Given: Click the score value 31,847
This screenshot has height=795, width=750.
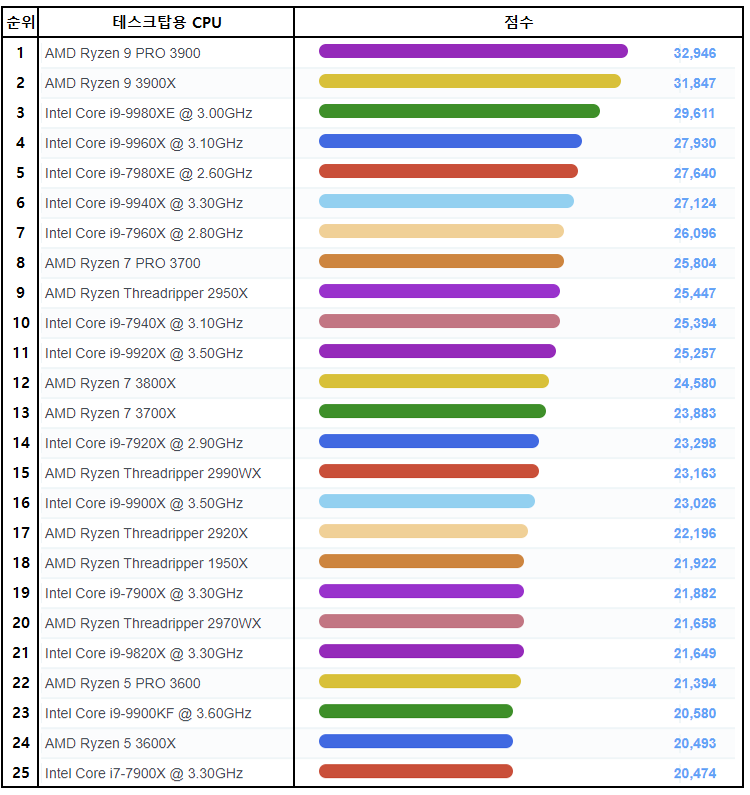Looking at the screenshot, I should click(695, 83).
